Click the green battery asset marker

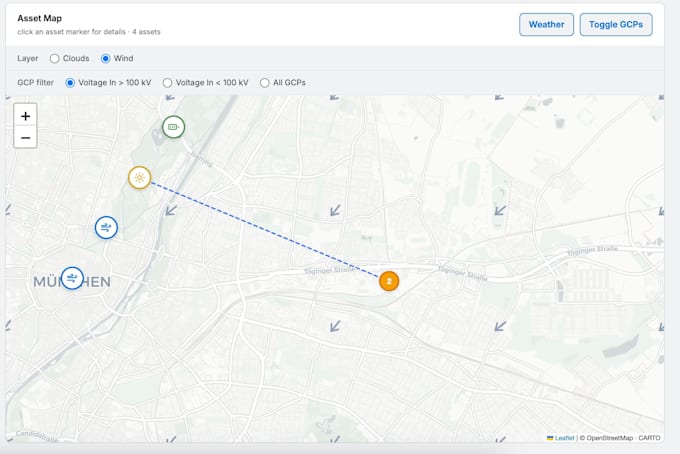point(173,127)
